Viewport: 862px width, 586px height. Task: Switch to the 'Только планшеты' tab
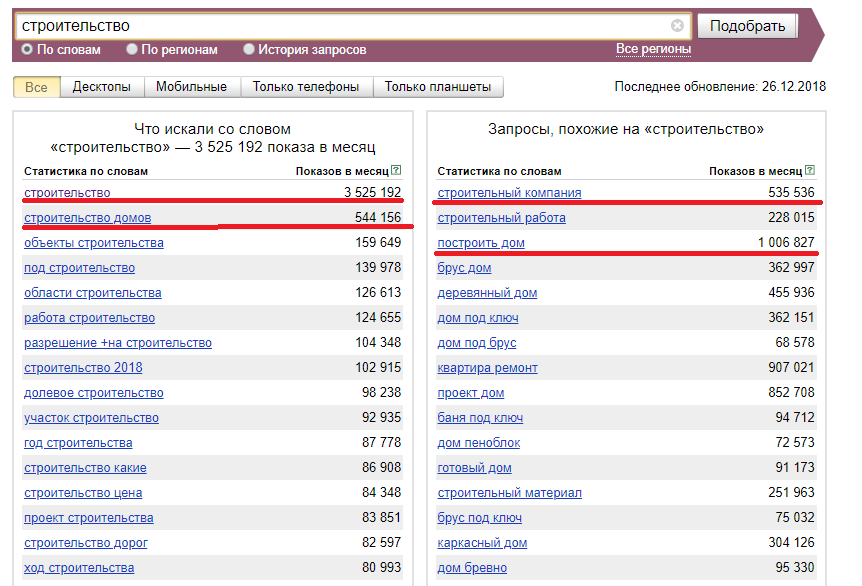[438, 87]
